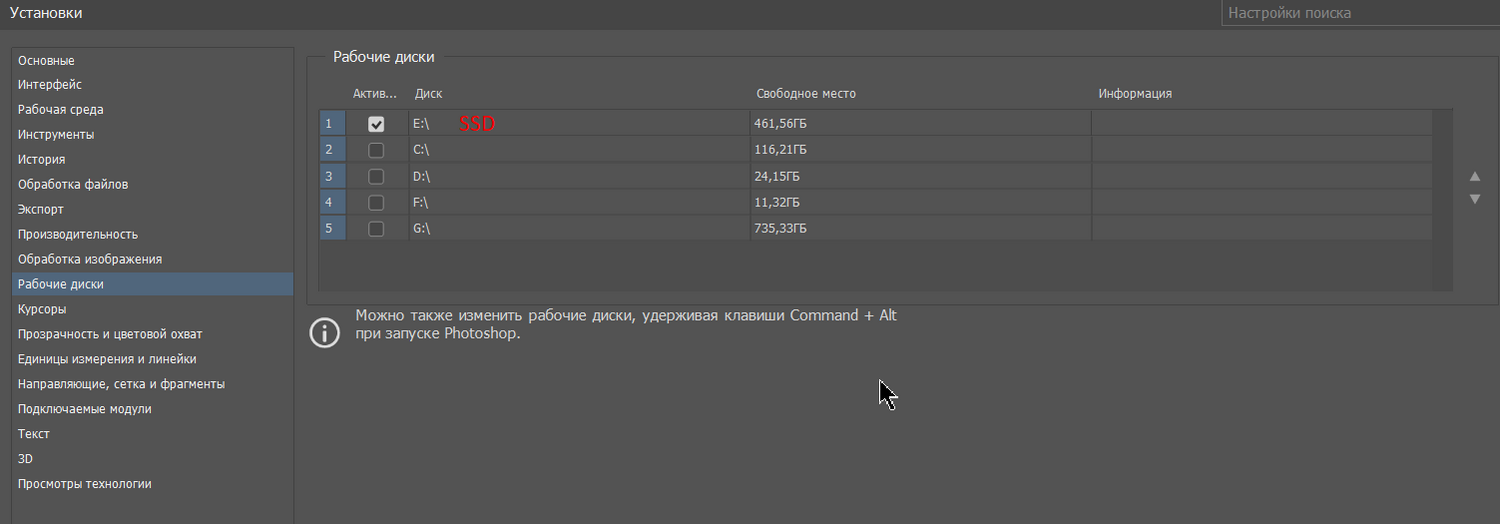Select the C:\ disk name cell
This screenshot has height=524, width=1500.
tap(579, 150)
